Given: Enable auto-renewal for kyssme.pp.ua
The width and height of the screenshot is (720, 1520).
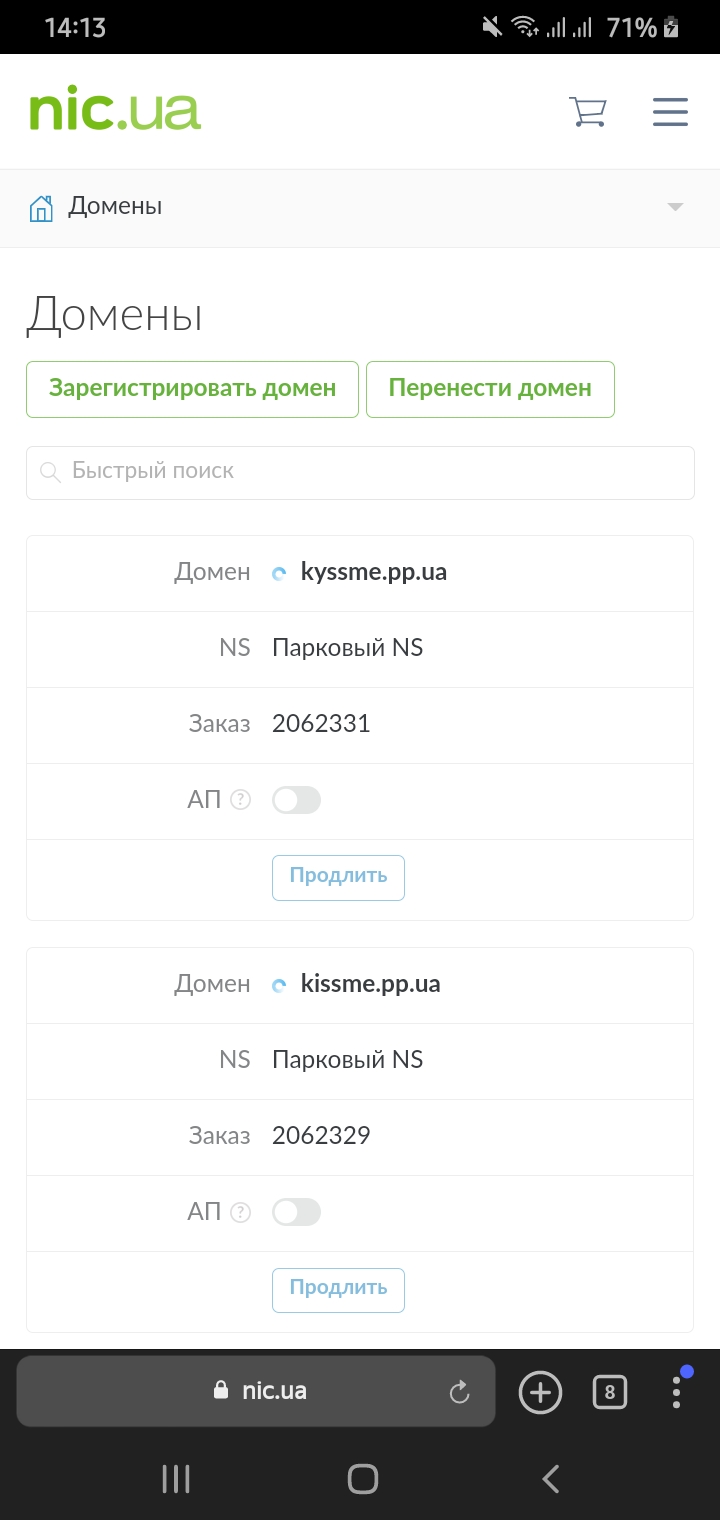Looking at the screenshot, I should (297, 800).
